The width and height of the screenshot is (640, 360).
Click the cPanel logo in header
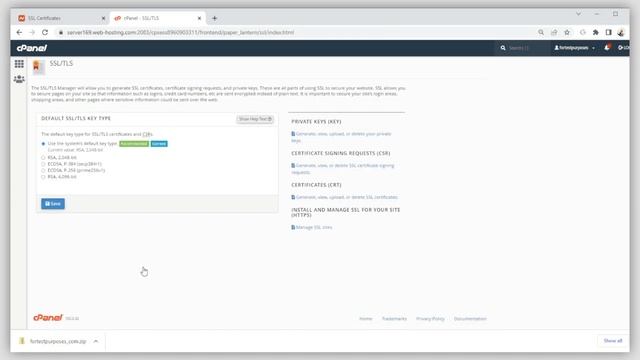pos(32,48)
